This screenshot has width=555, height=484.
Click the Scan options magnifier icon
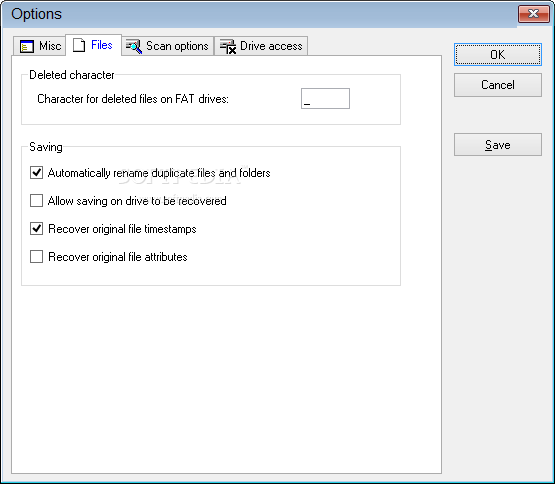pyautogui.click(x=134, y=46)
